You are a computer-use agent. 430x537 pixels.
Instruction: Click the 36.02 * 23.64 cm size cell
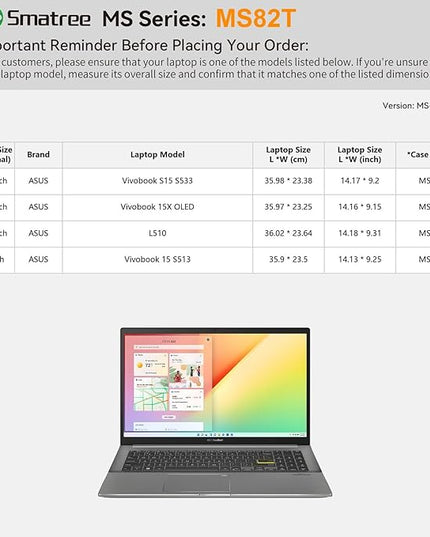point(288,233)
